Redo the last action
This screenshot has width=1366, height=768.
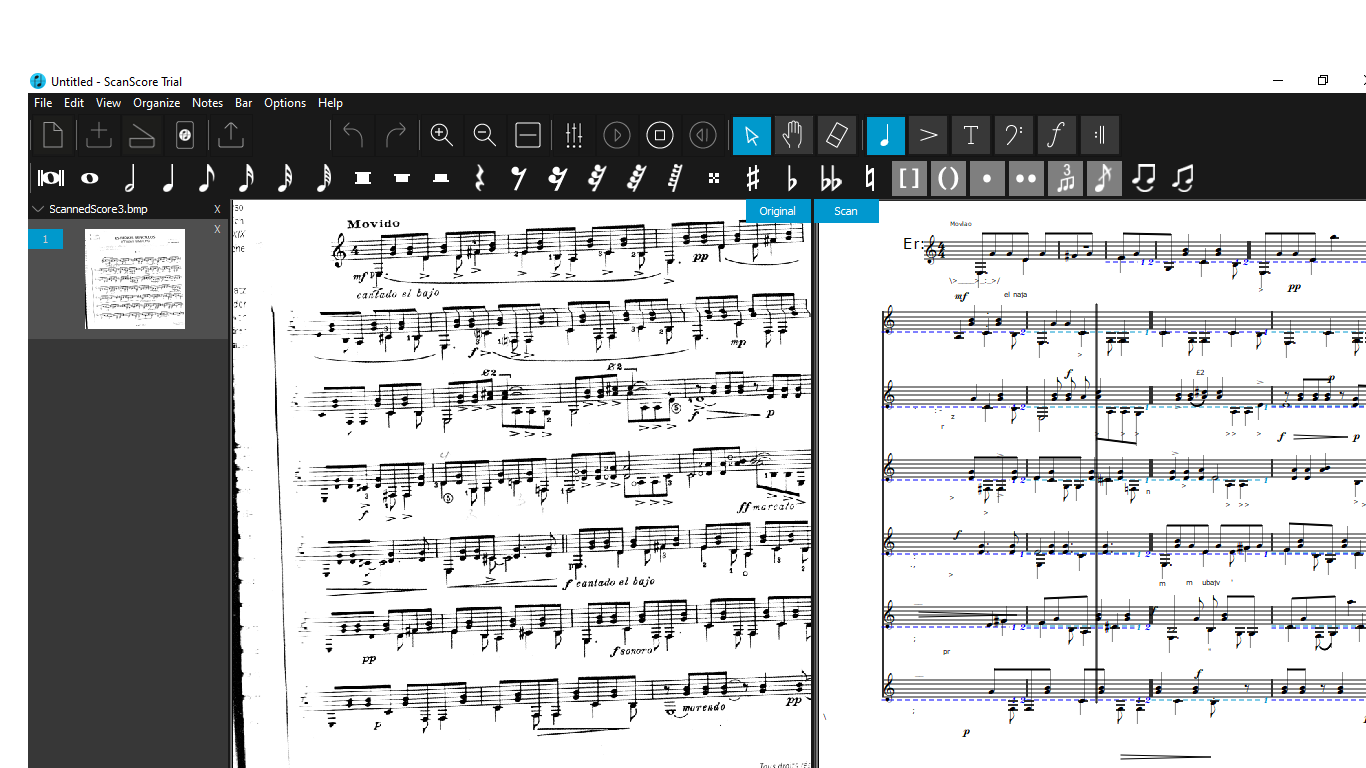(396, 135)
